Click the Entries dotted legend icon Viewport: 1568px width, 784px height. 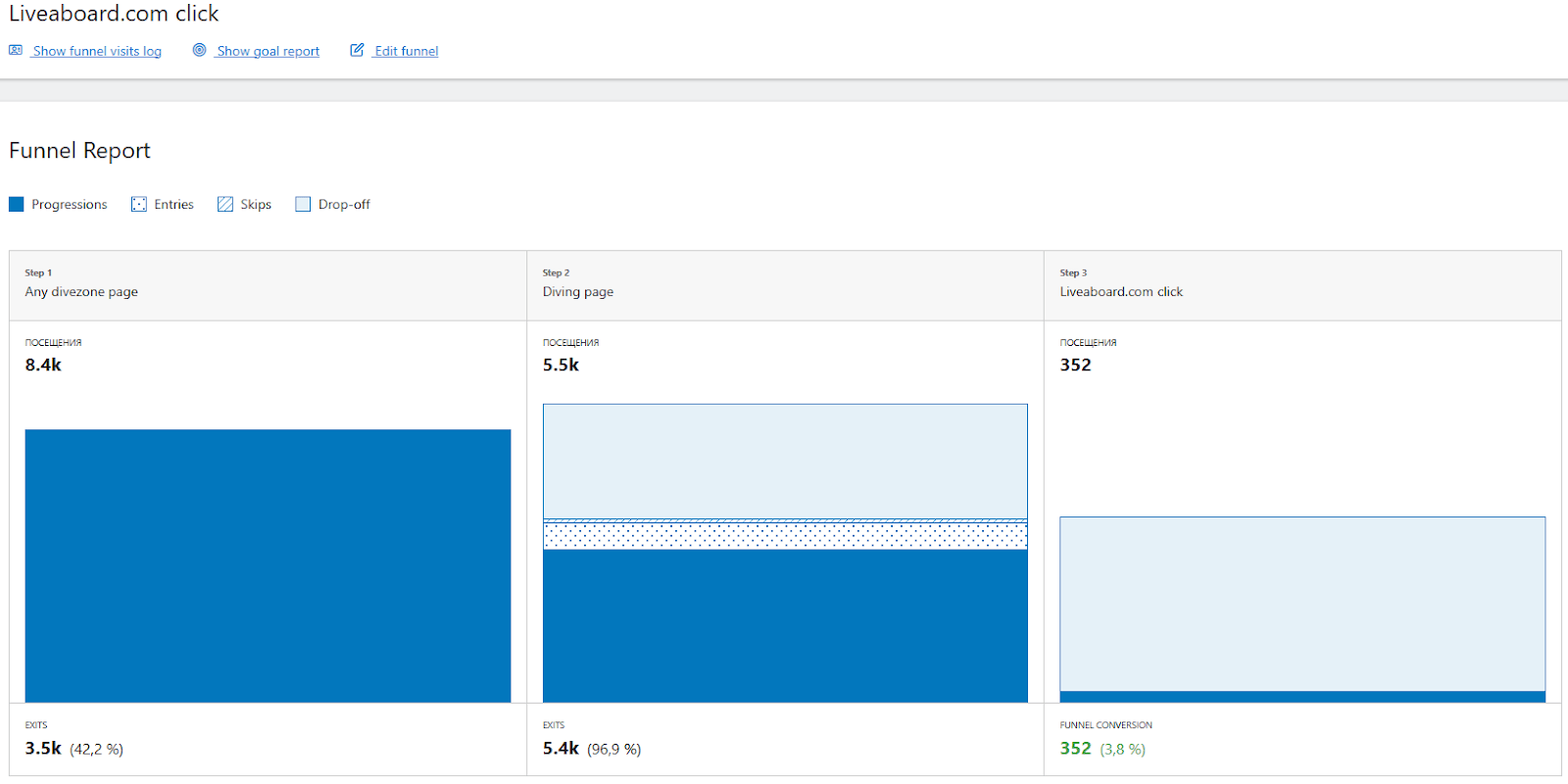pos(139,204)
